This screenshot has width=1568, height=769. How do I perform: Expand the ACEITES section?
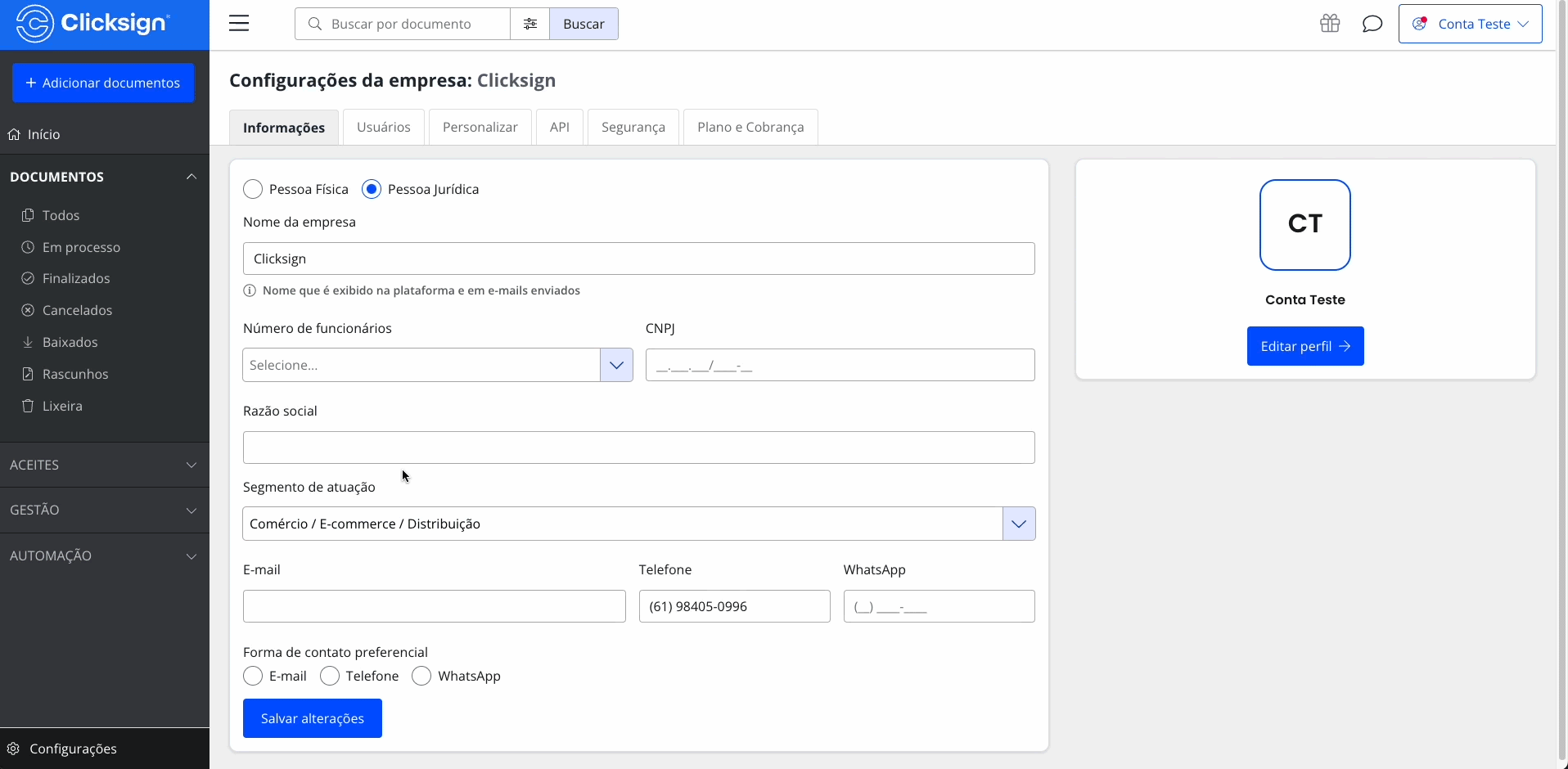click(105, 465)
